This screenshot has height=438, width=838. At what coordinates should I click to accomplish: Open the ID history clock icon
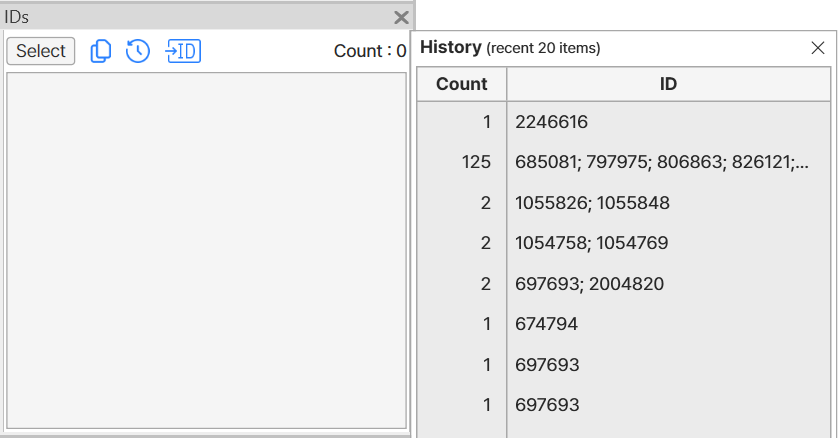138,51
